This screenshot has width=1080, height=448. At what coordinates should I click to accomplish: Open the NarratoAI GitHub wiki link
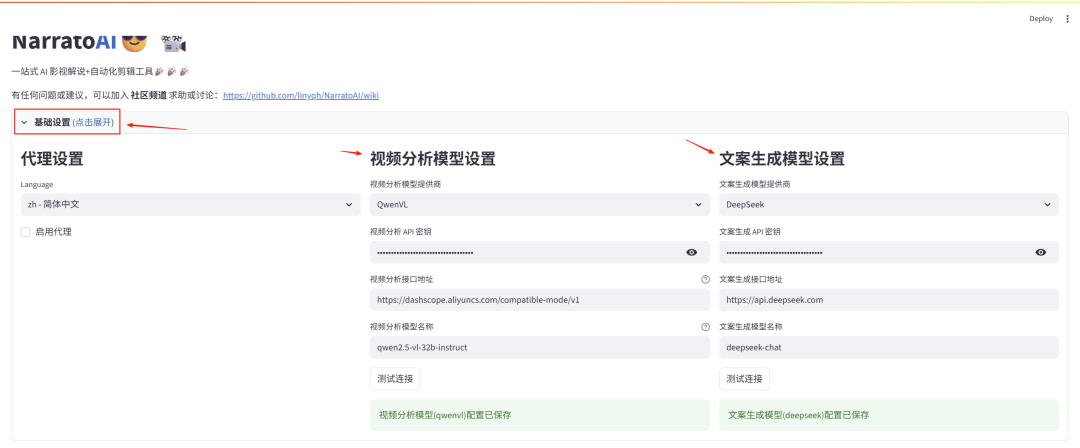tap(301, 96)
